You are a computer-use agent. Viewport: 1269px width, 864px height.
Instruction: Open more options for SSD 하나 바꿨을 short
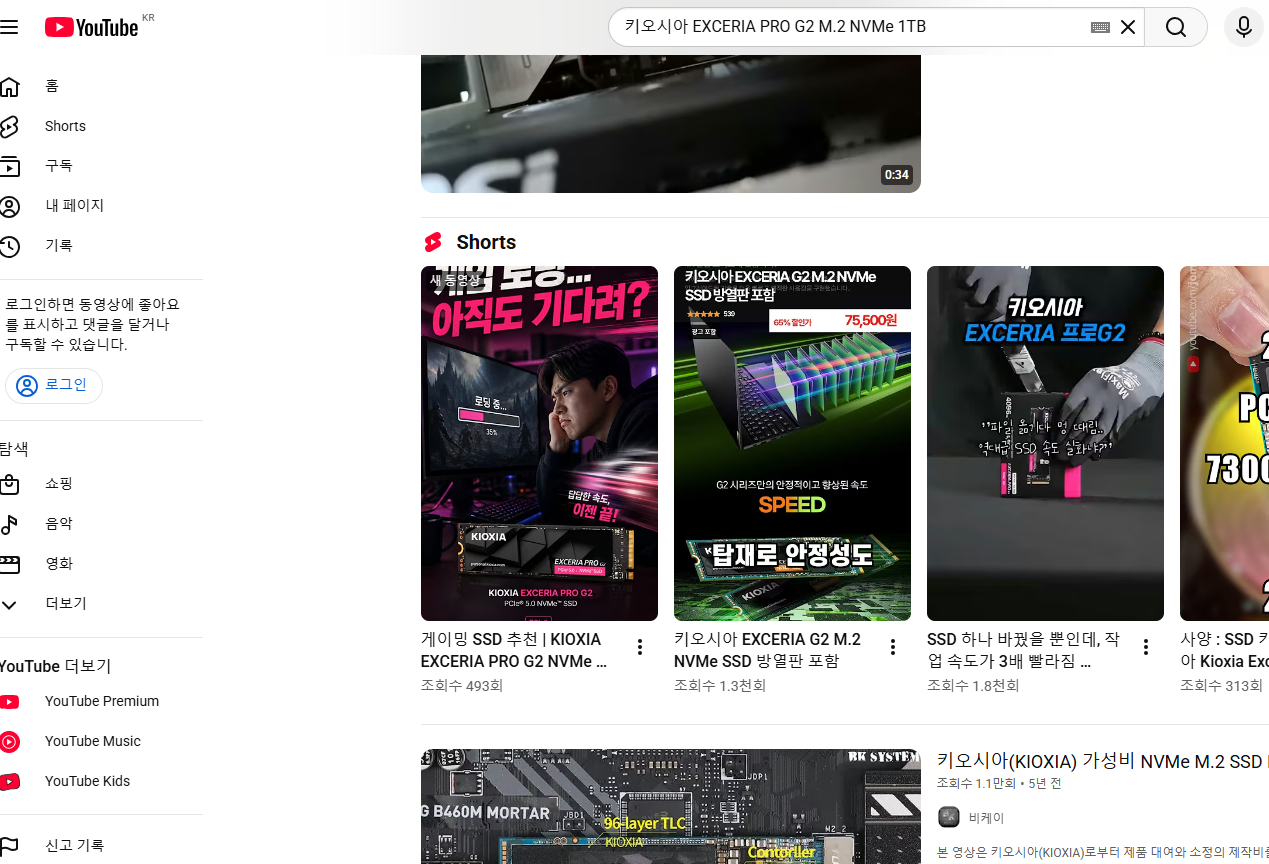(x=1146, y=647)
